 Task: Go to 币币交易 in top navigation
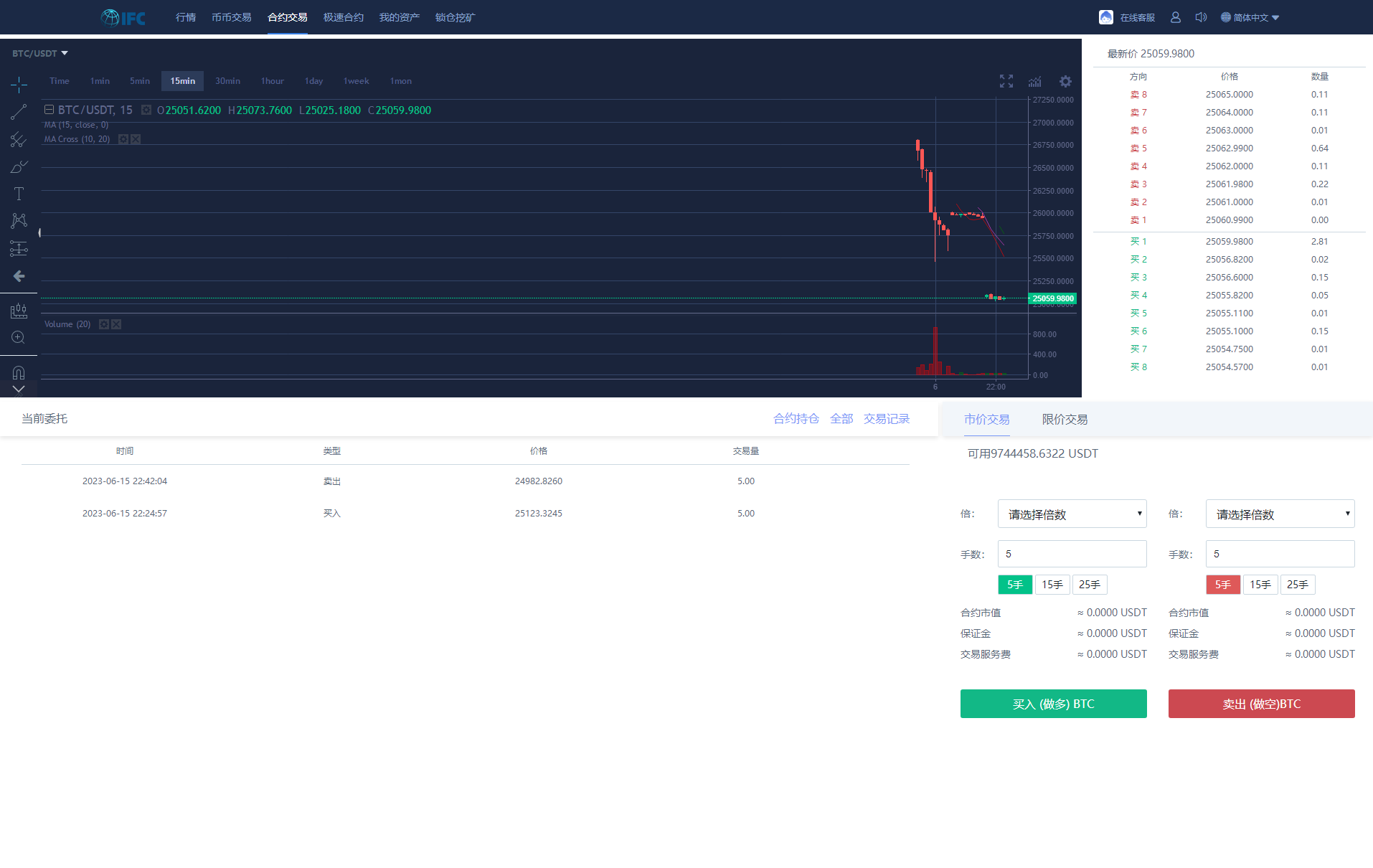[x=232, y=17]
